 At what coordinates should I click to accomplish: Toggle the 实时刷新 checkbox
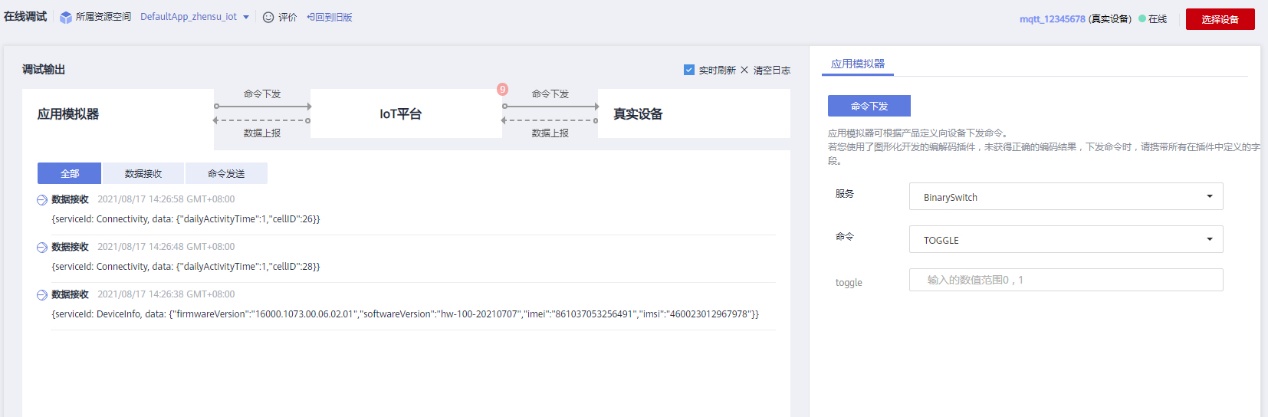(689, 70)
